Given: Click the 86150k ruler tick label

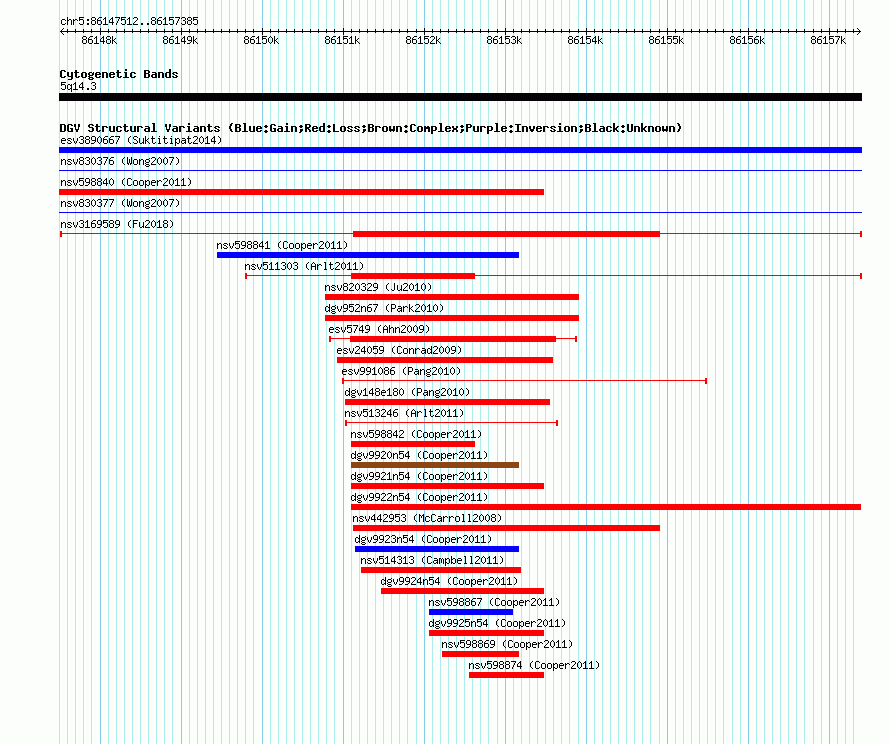Looking at the screenshot, I should click(261, 40).
